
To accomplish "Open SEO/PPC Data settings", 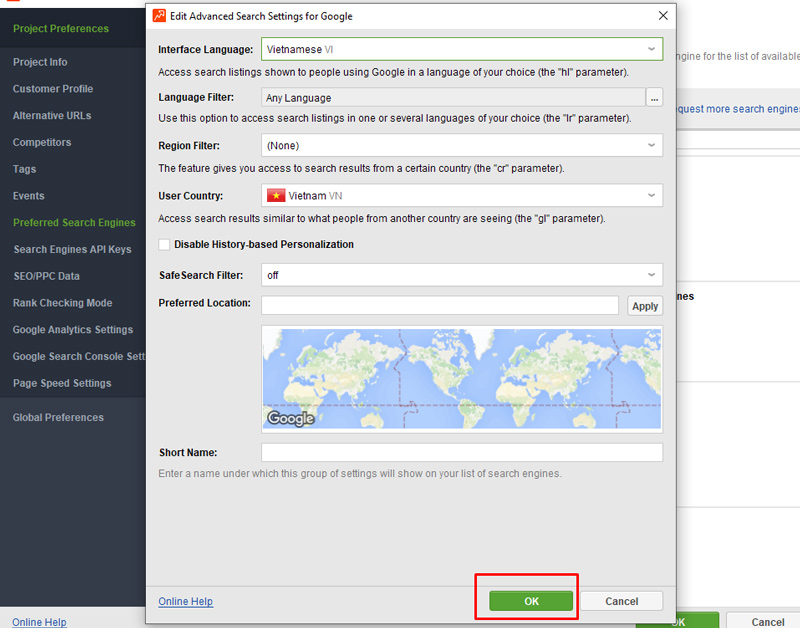I will coord(46,277).
